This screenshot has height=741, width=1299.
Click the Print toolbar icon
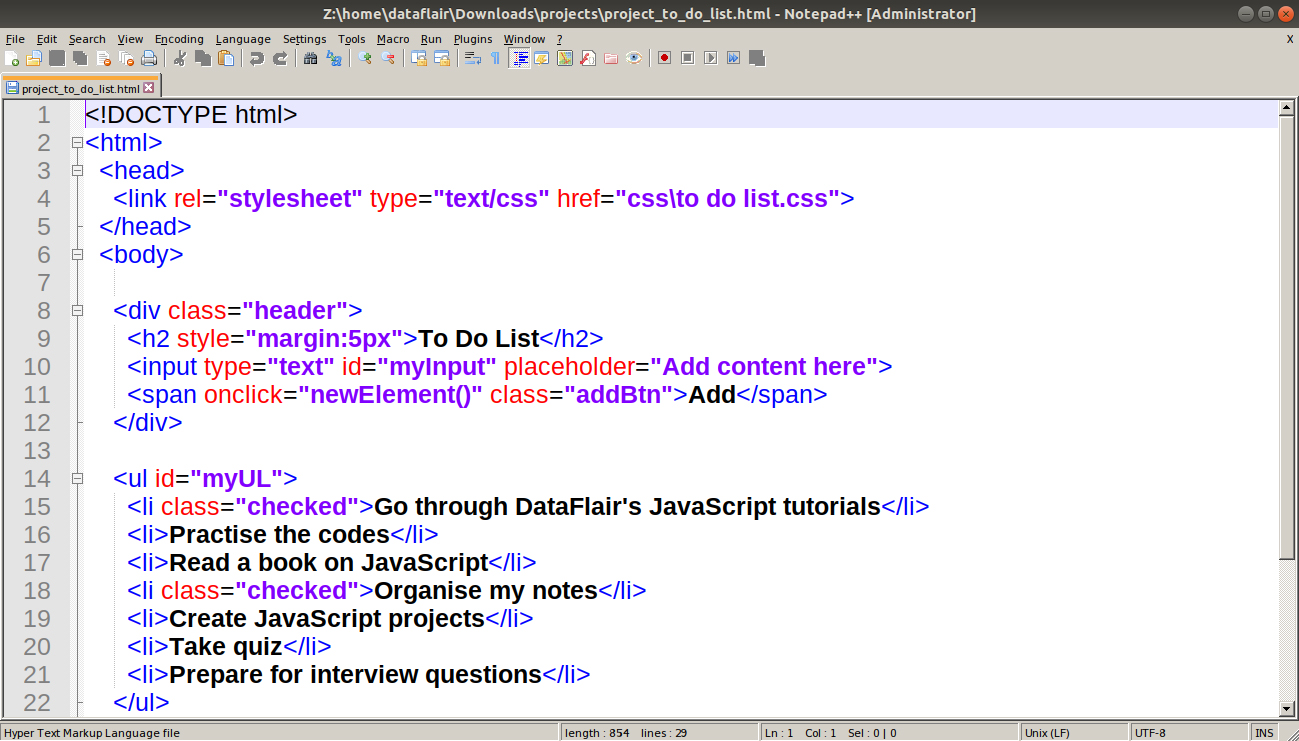pyautogui.click(x=150, y=58)
